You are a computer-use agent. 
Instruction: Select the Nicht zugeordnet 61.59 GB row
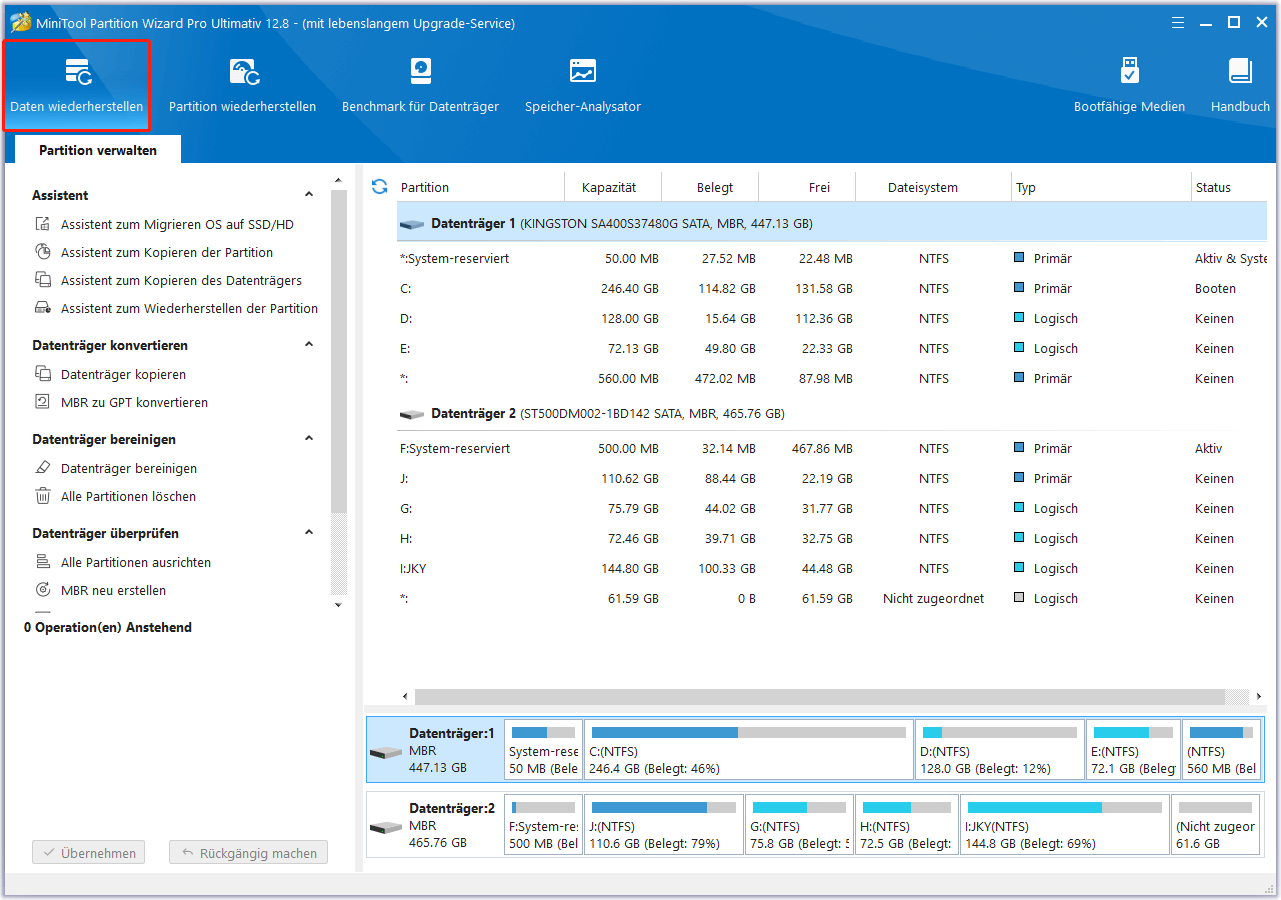831,599
